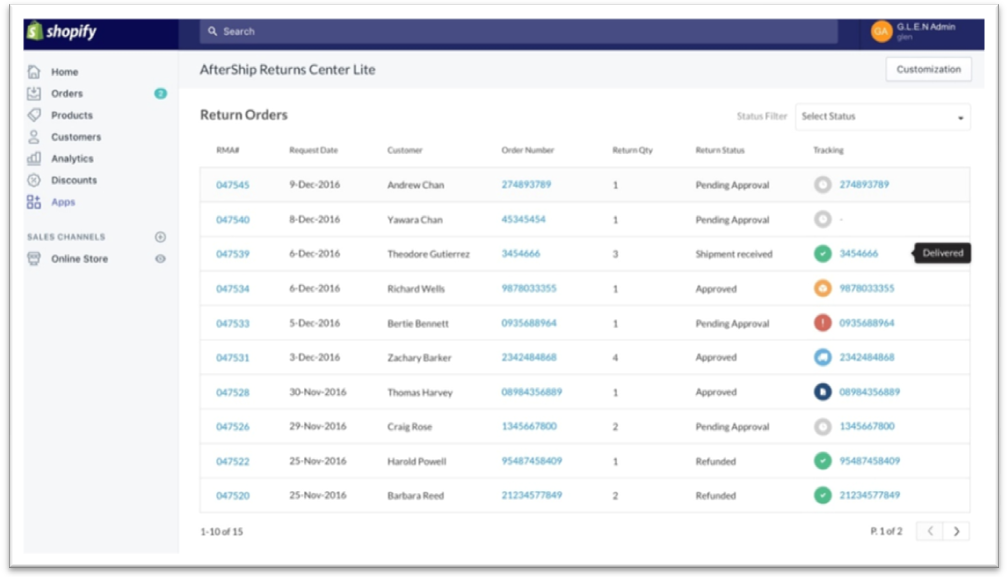1008x577 pixels.
Task: Open RMA 047520
Action: click(233, 495)
